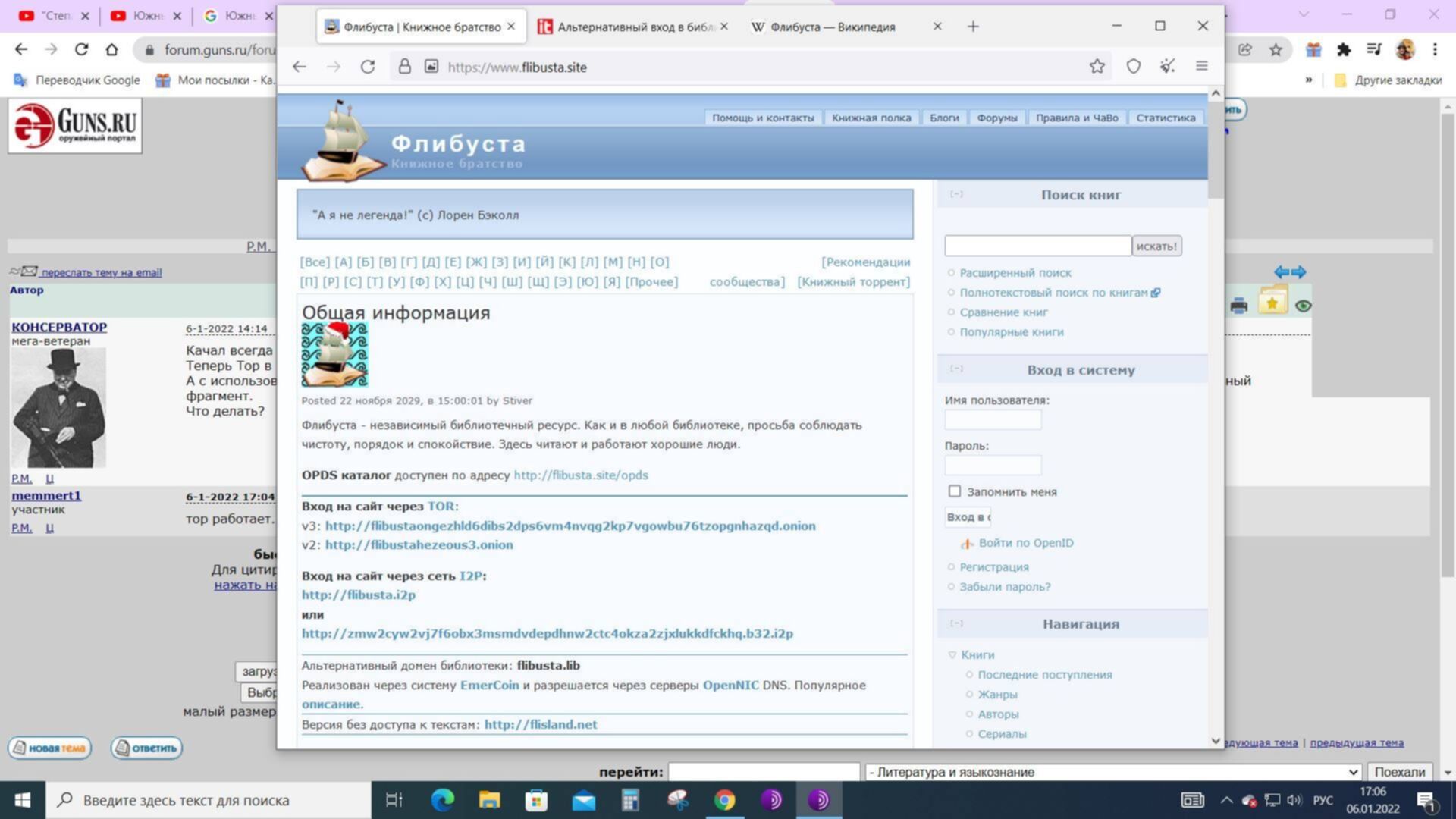The image size is (1456, 819).
Task: Close the Флибуста Книжное братство tab
Action: point(511,27)
